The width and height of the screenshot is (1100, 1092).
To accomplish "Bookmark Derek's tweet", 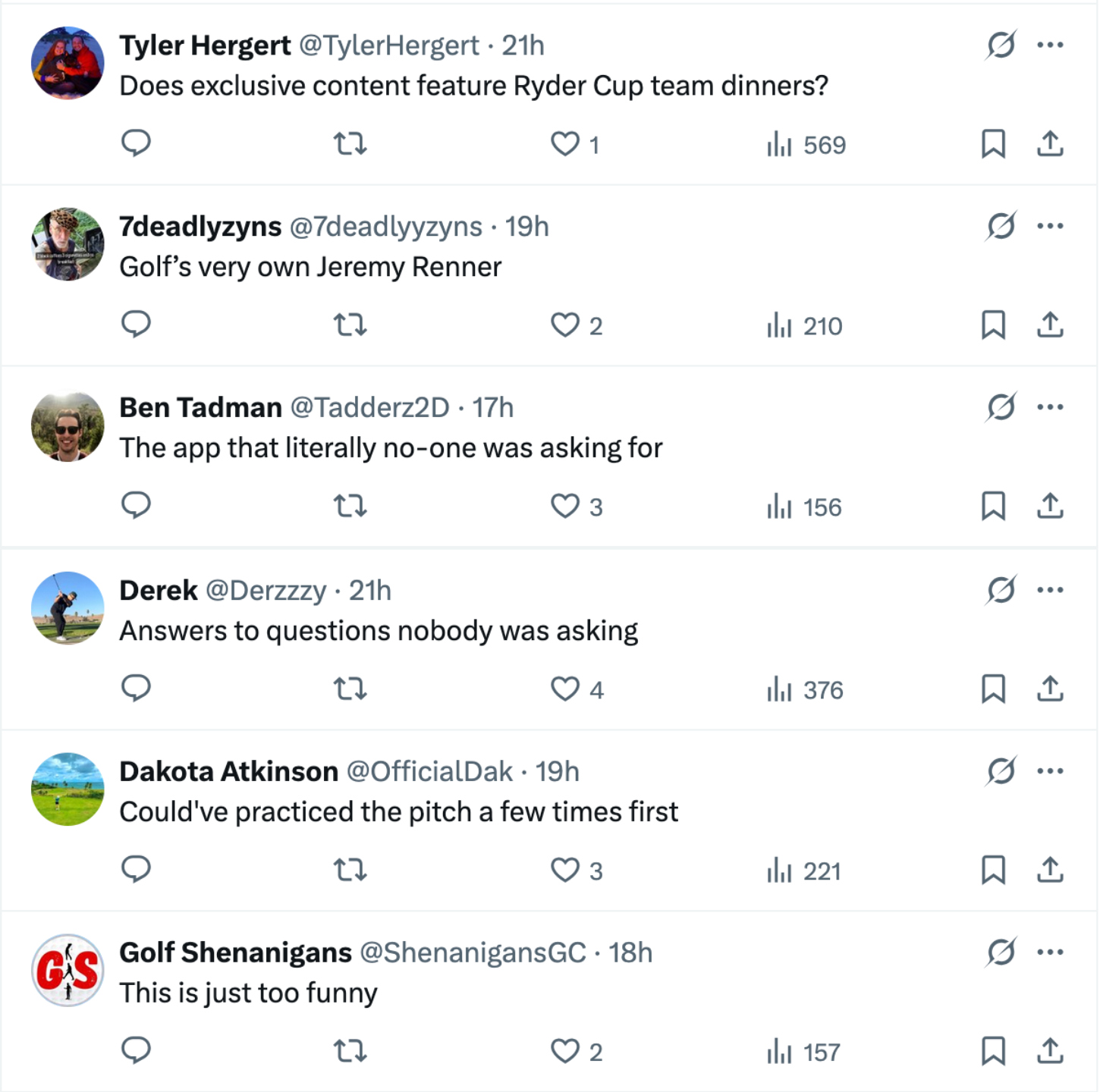I will [x=993, y=689].
